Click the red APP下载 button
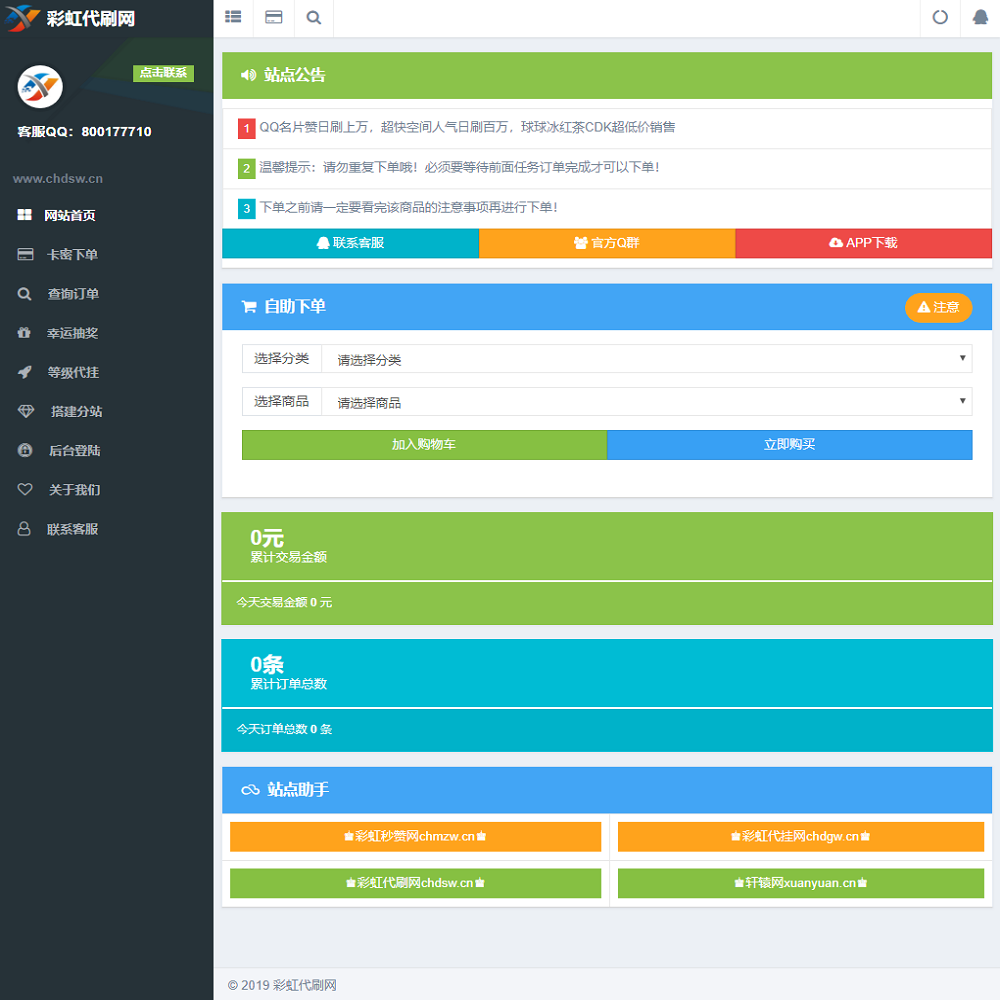This screenshot has width=1000, height=1000. coord(863,243)
